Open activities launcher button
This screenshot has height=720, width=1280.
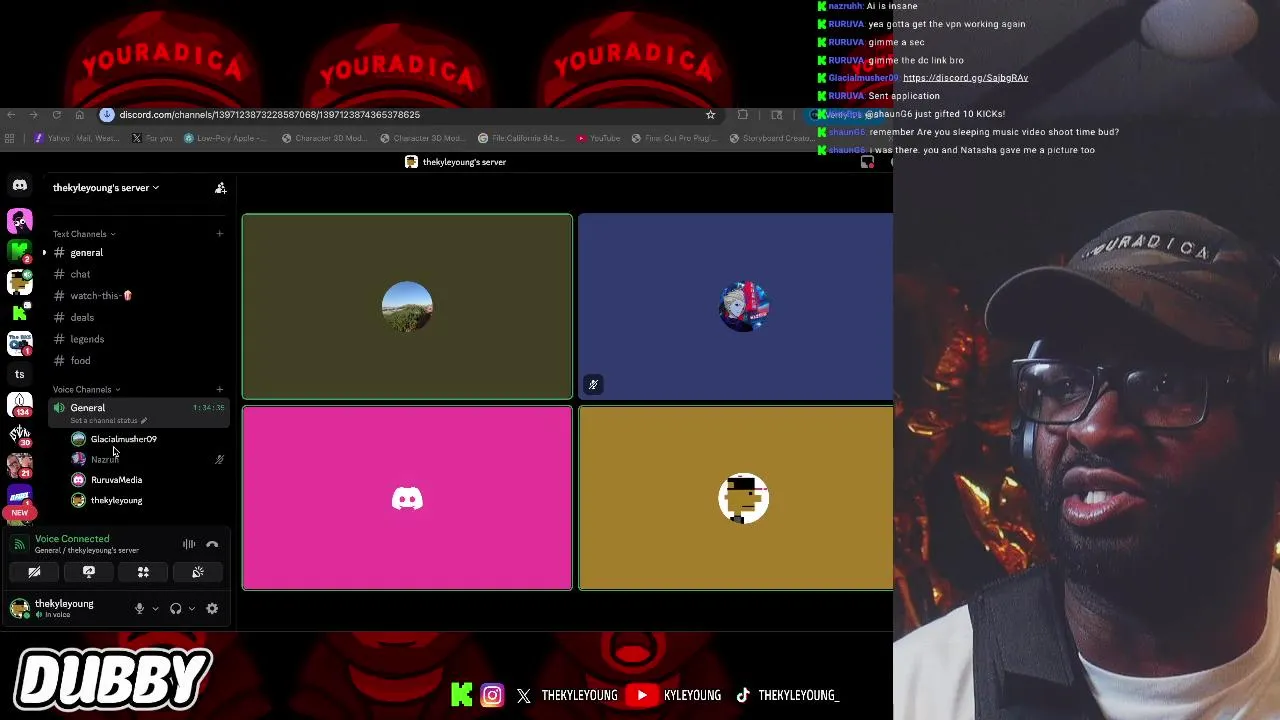[143, 572]
